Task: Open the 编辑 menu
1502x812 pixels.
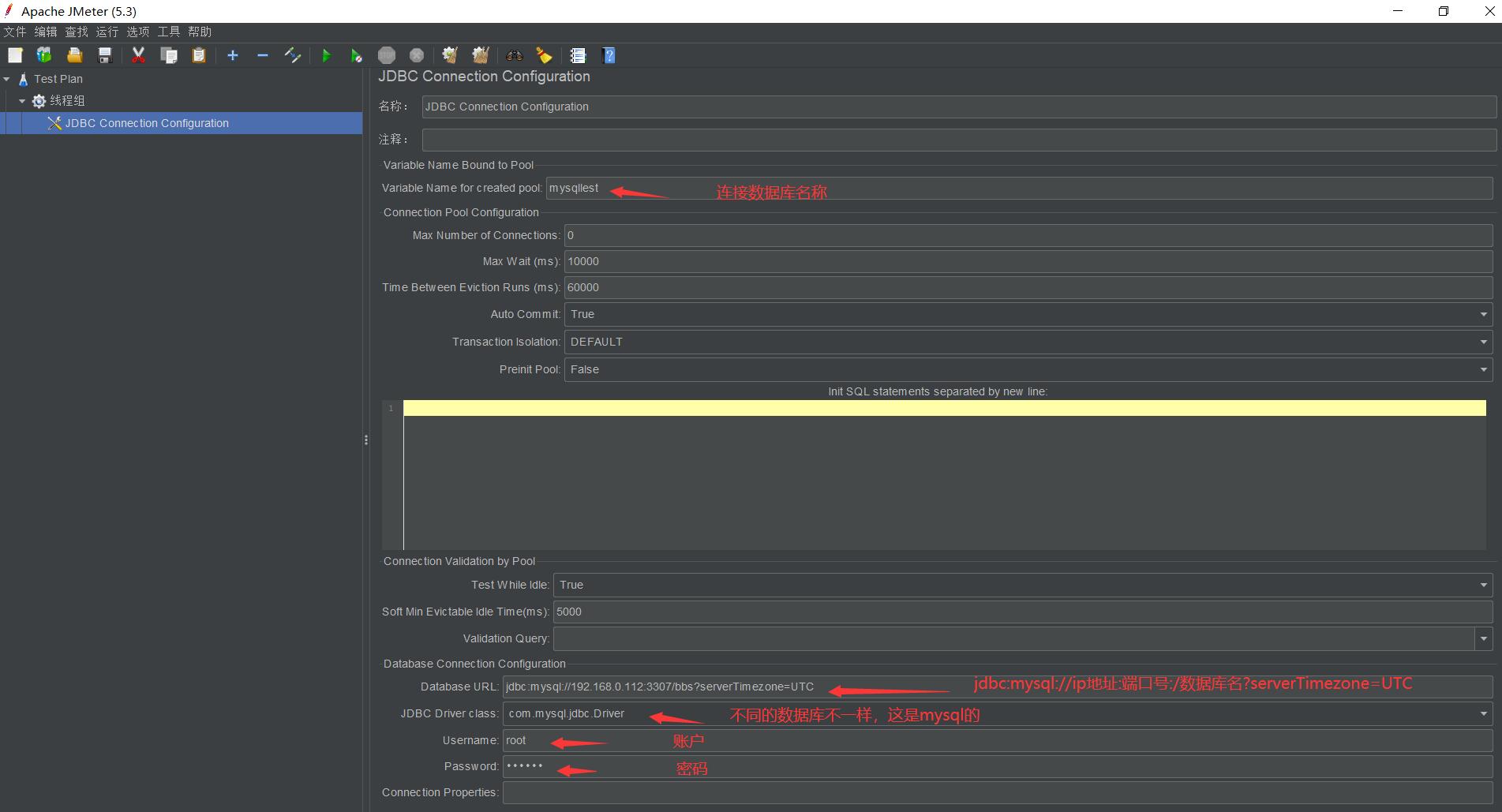Action: pyautogui.click(x=46, y=32)
